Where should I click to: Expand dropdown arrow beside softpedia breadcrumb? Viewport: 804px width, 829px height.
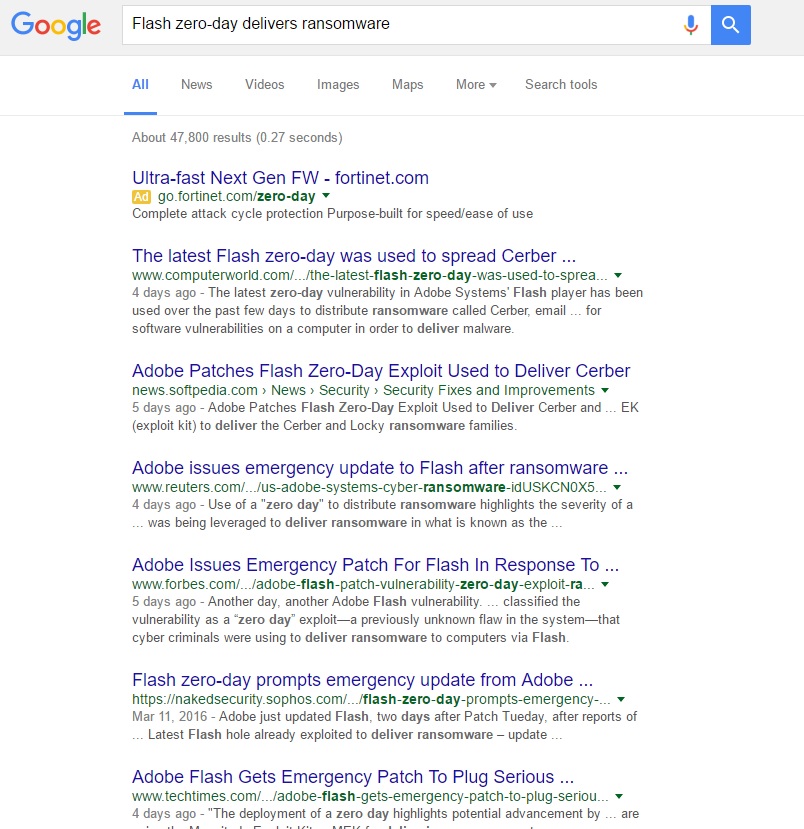pos(605,390)
